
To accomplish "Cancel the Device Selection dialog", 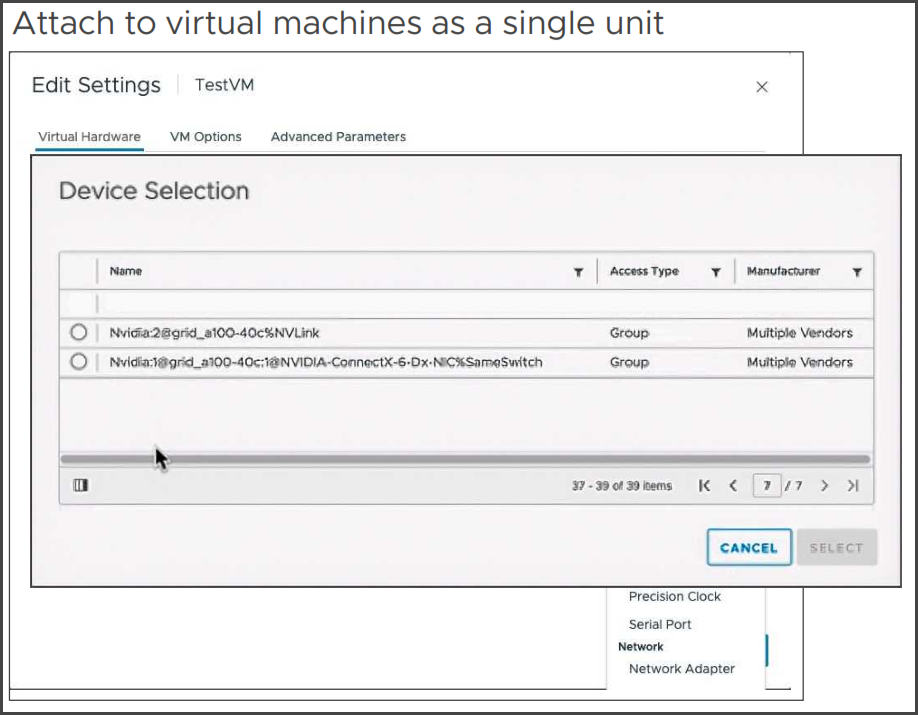I will coord(749,548).
